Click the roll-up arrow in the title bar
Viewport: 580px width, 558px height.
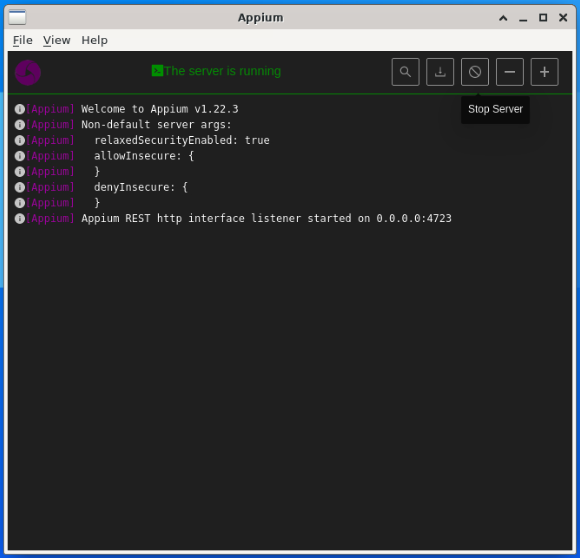coord(503,18)
